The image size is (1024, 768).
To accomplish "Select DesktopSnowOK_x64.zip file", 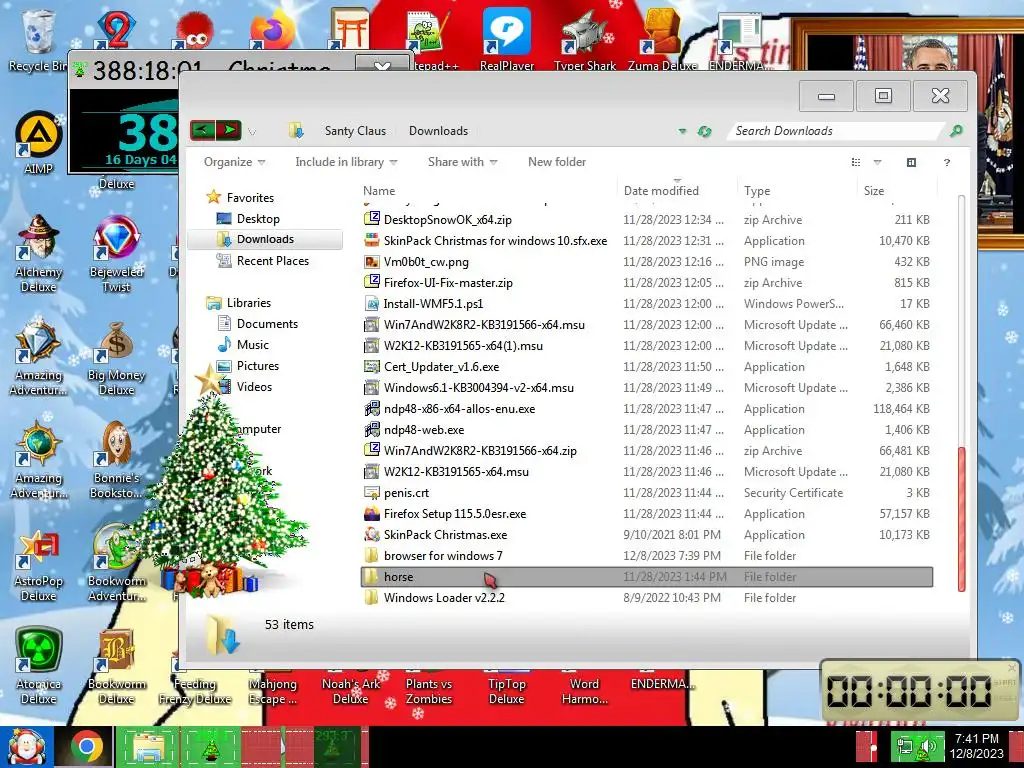I will pyautogui.click(x=647, y=219).
